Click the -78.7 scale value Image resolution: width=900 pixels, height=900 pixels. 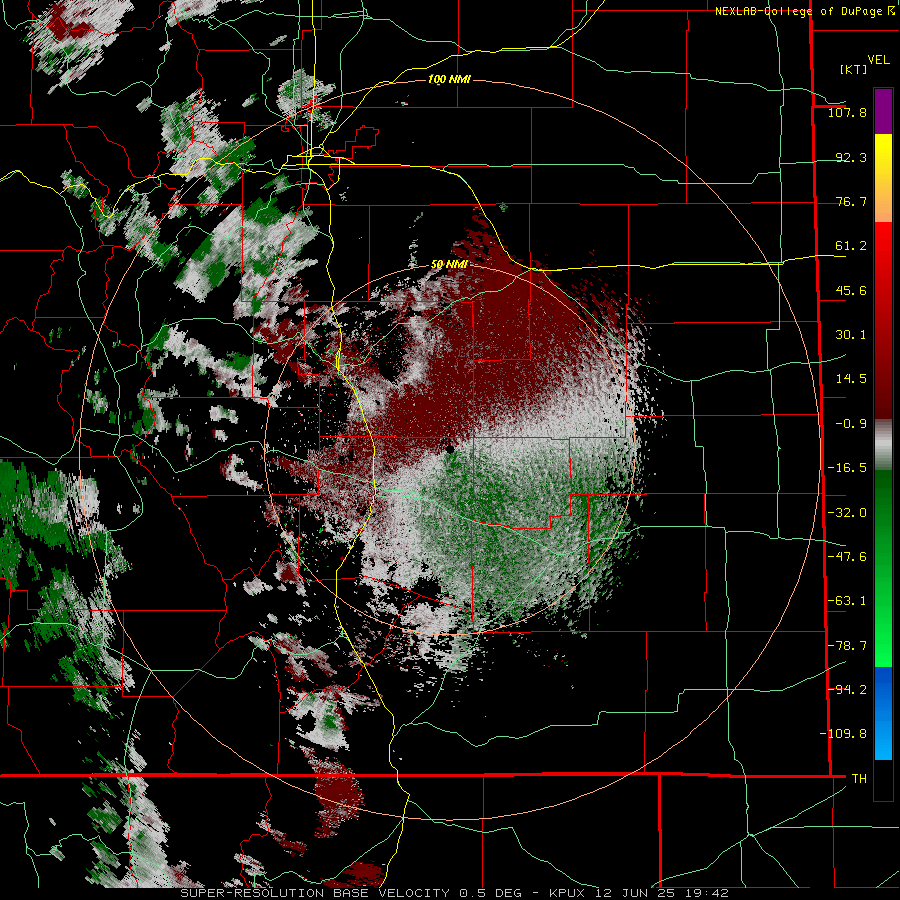(x=847, y=646)
